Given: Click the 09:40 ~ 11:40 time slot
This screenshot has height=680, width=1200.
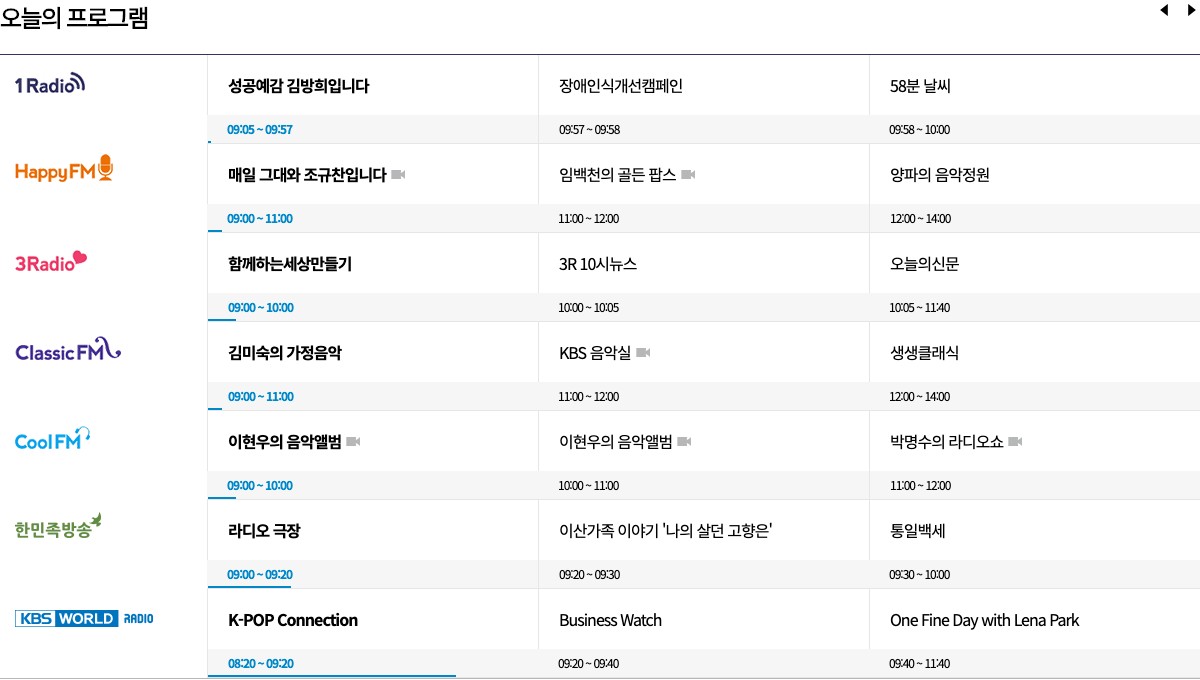Looking at the screenshot, I should tap(920, 664).
